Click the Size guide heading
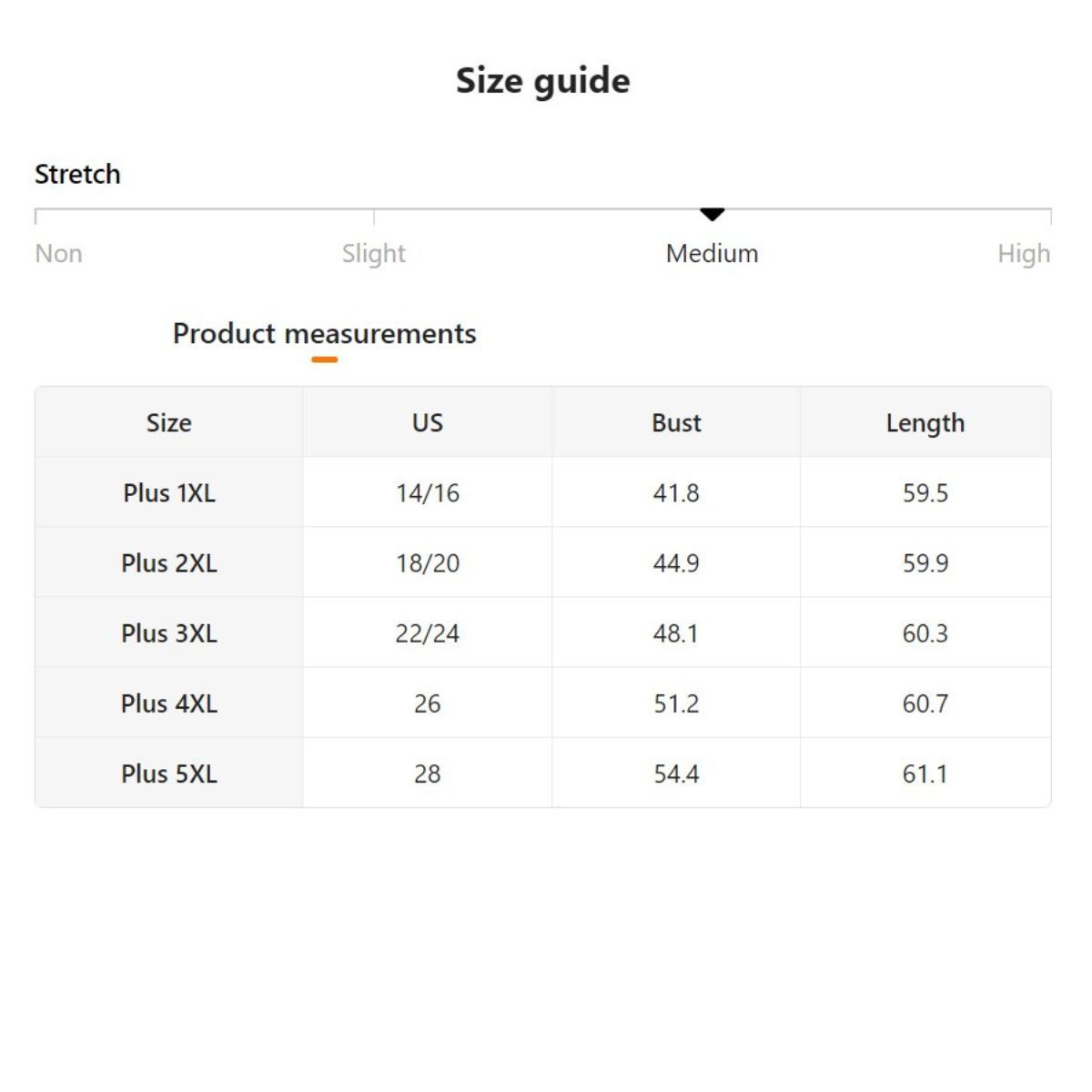 542,80
